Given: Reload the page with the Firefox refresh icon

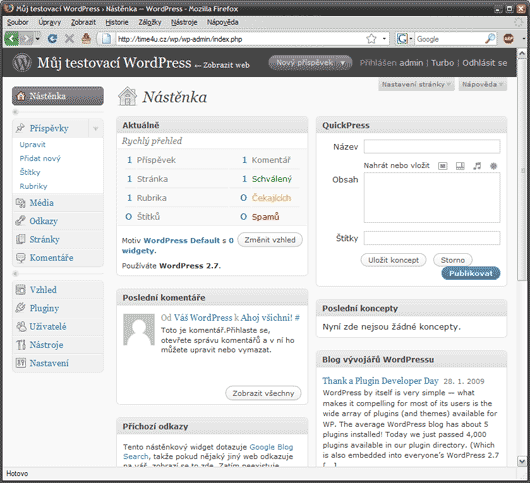Looking at the screenshot, I should click(x=52, y=39).
